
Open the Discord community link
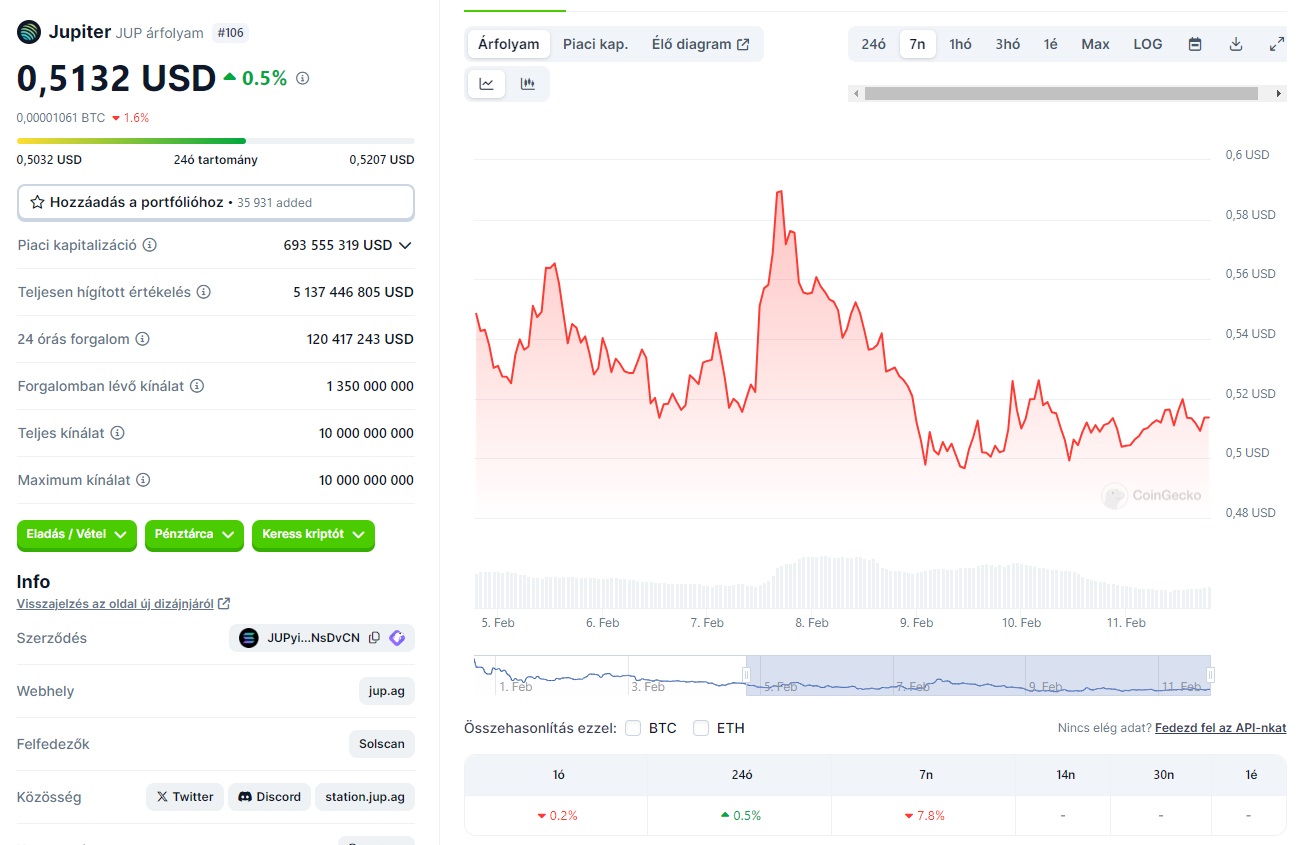[270, 797]
